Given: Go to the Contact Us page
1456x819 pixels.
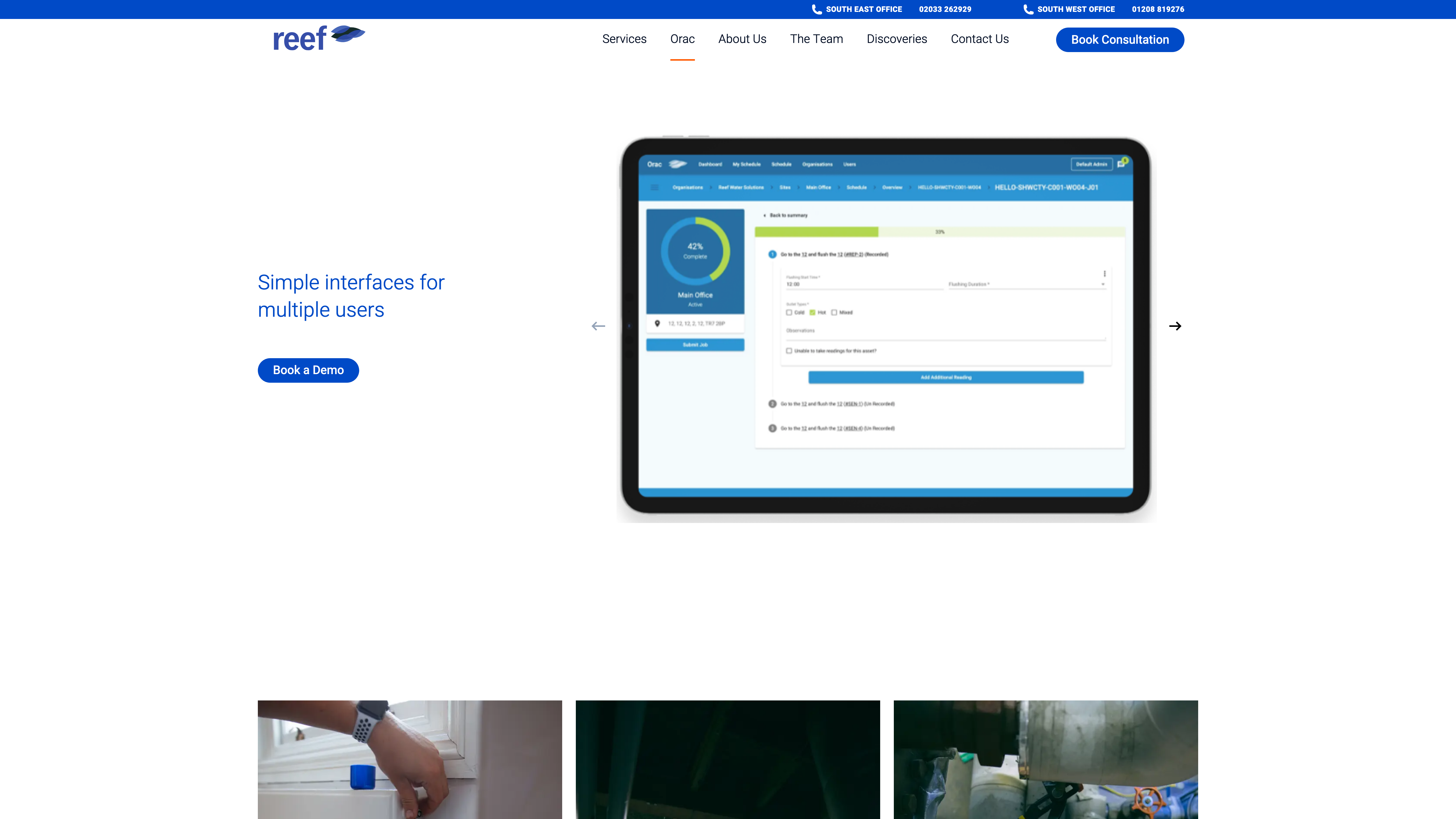Looking at the screenshot, I should coord(980,39).
